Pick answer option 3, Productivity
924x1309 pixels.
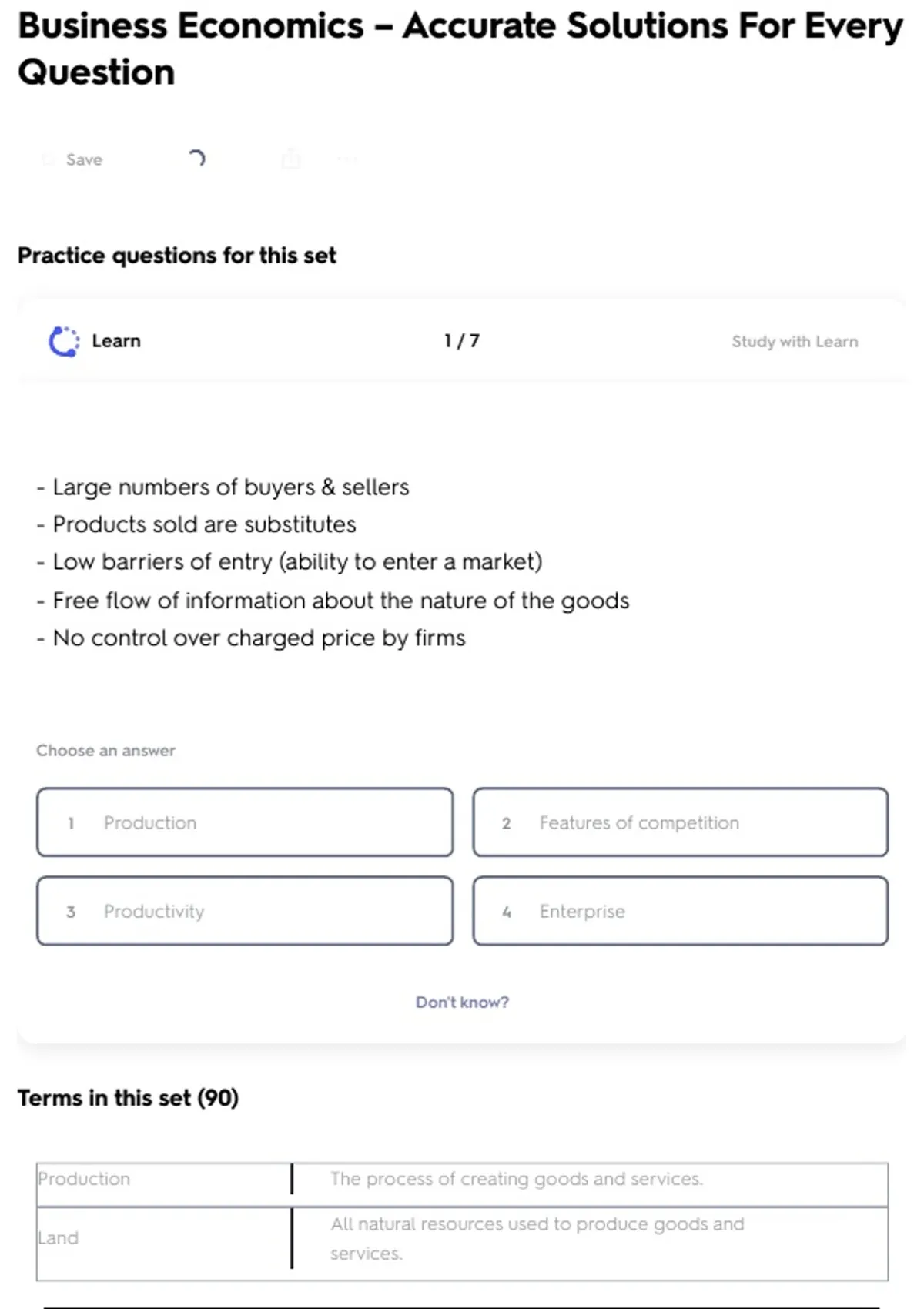point(245,911)
